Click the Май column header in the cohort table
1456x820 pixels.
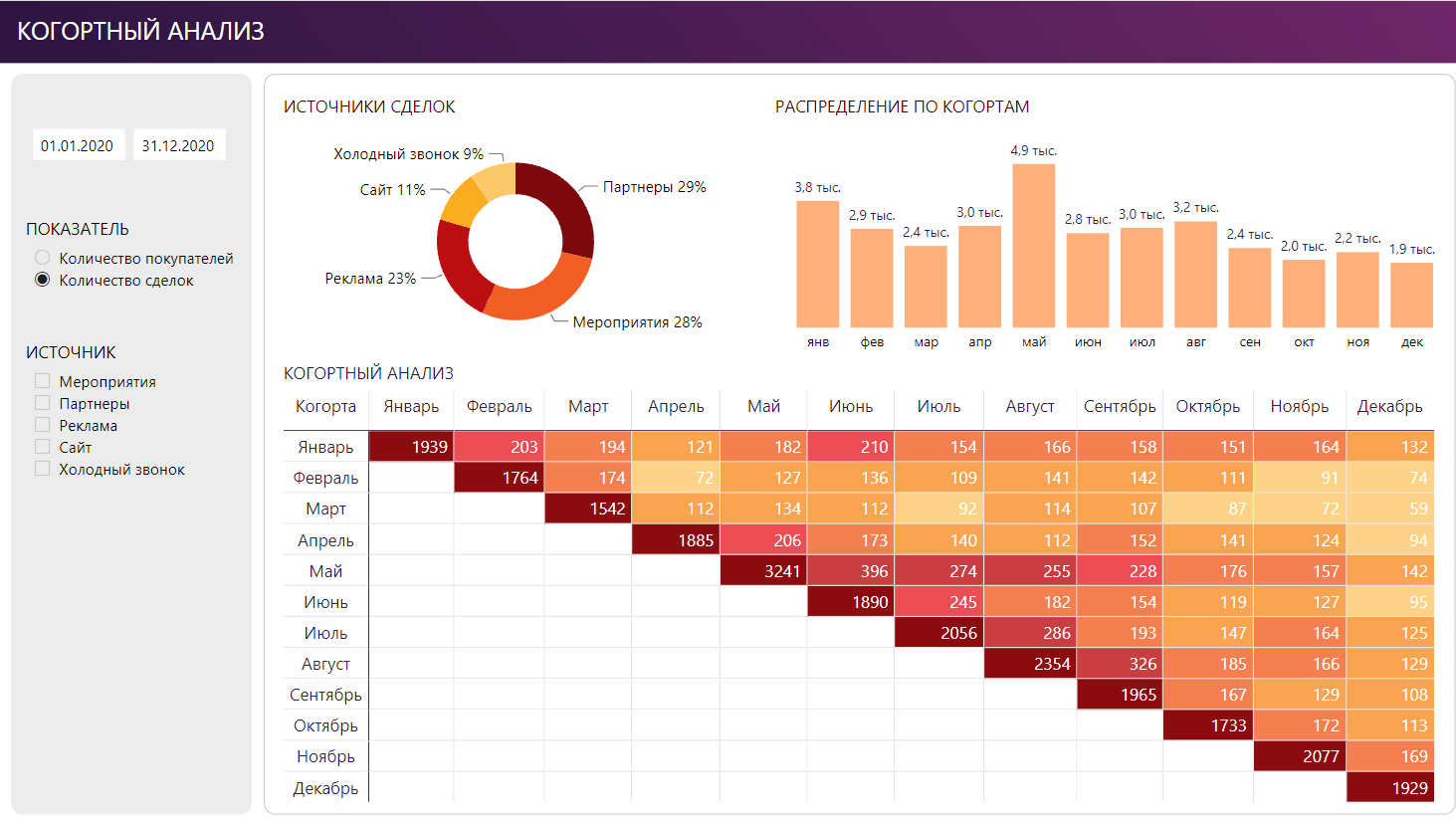tap(764, 406)
